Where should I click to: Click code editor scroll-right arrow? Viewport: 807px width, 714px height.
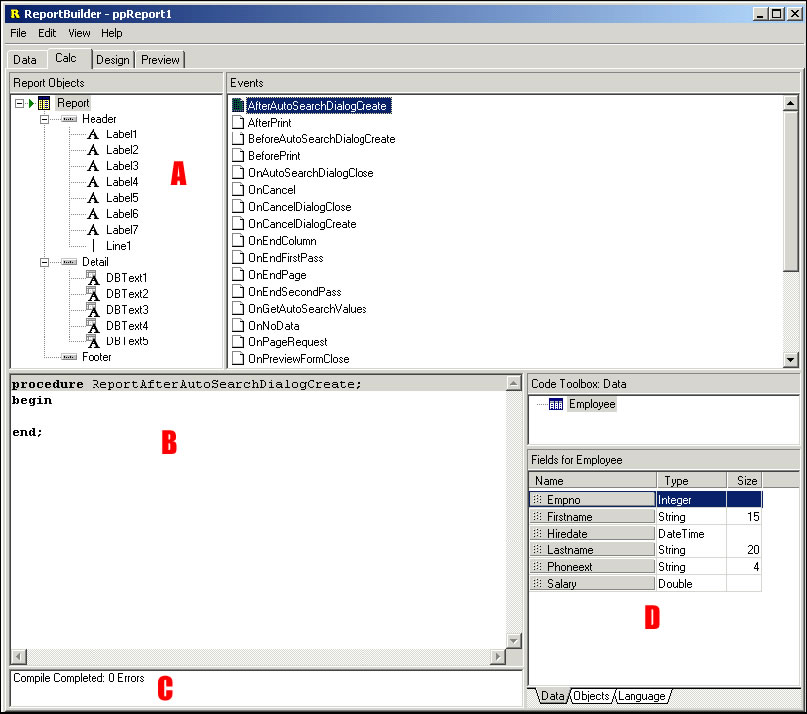[498, 656]
